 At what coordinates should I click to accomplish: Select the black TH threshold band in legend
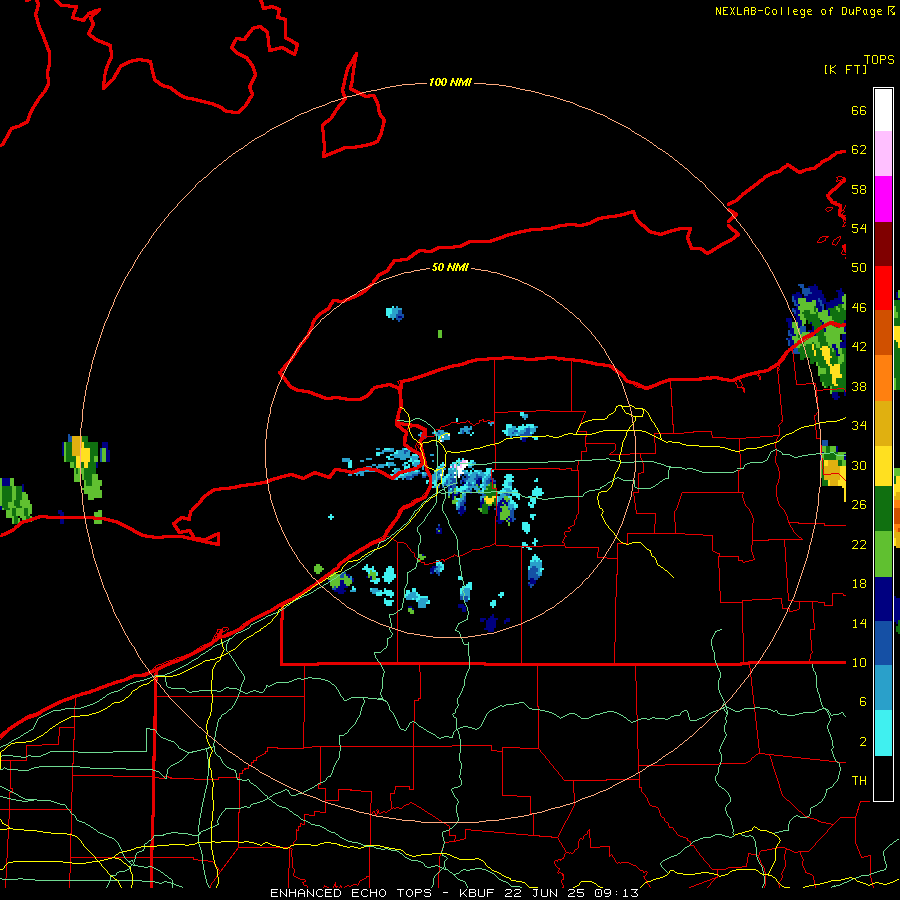click(883, 778)
